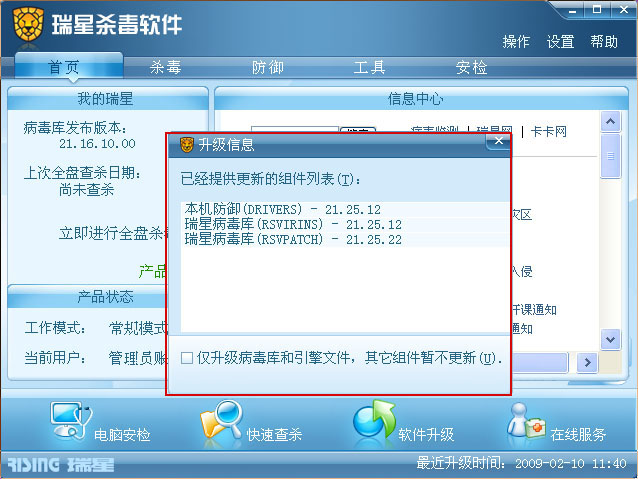Click the 最近升级时间 status text
Viewport: 638px width, 479px height.
point(521,463)
